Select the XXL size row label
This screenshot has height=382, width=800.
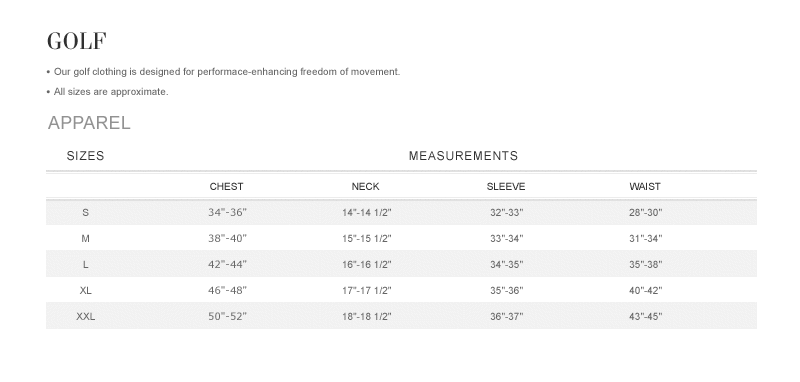tap(85, 317)
